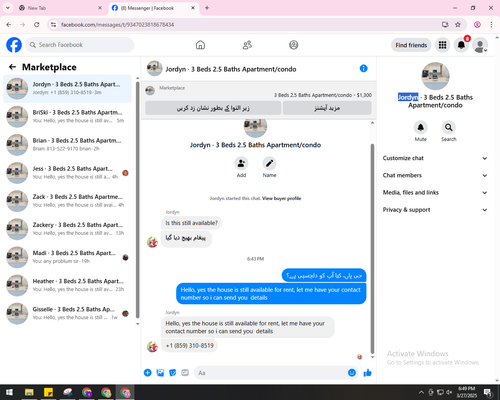Click the message thread vertical scrollbar
The image size is (500, 400).
pyautogui.click(x=372, y=248)
